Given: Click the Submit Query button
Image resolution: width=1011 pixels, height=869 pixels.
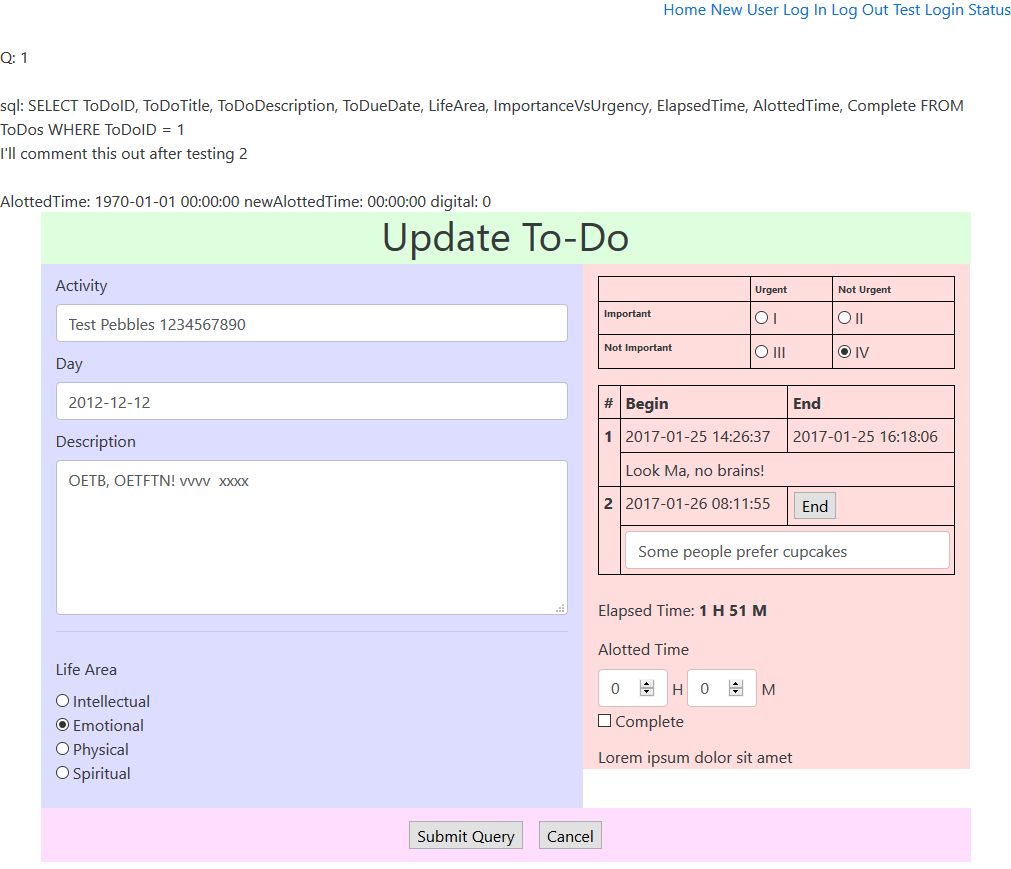Looking at the screenshot, I should [x=466, y=836].
